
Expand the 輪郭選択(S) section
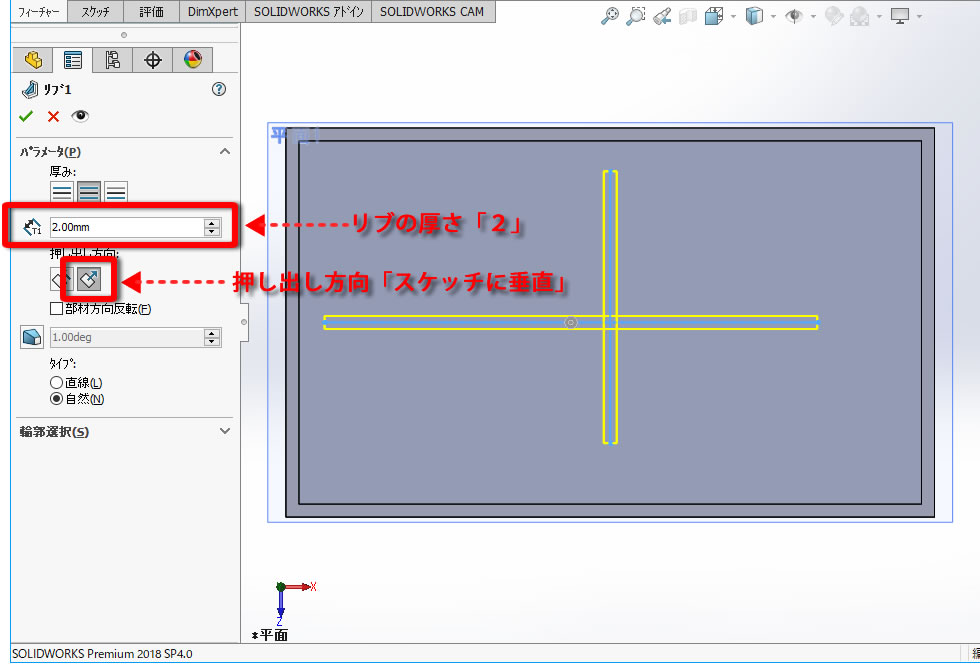coord(225,431)
